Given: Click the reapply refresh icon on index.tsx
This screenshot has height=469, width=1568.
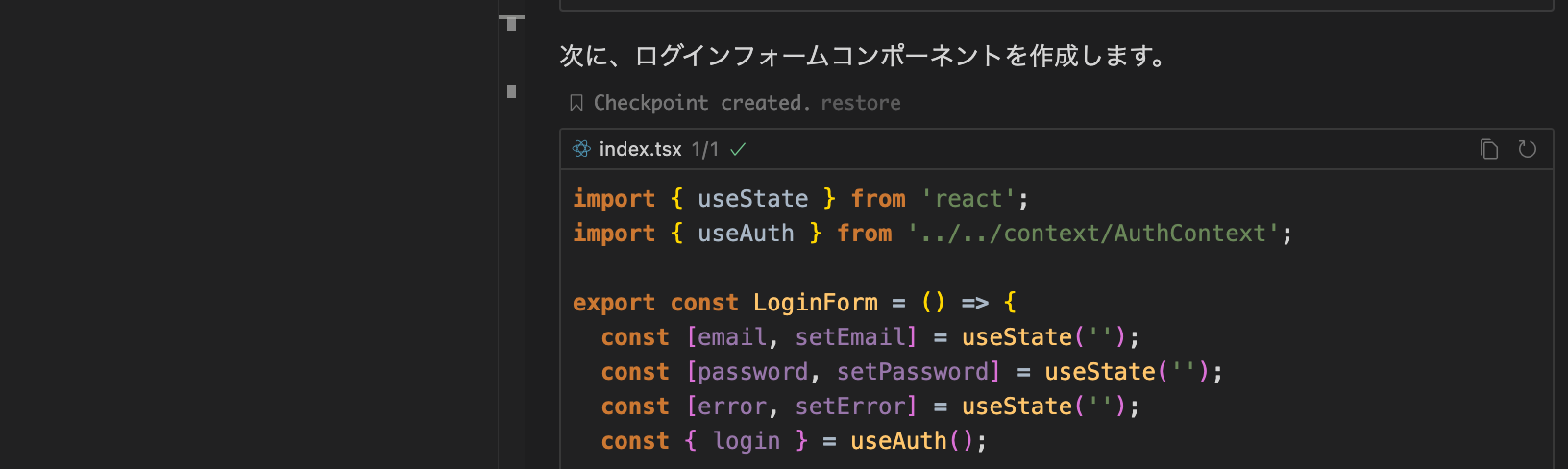Looking at the screenshot, I should coord(1527,149).
